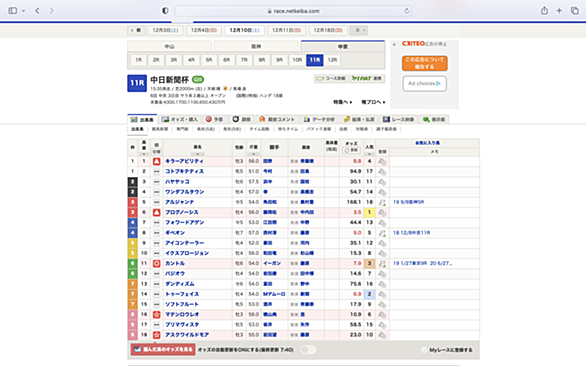Expand horse name column sort dropdown
This screenshot has width=586, height=366.
[x=197, y=154]
